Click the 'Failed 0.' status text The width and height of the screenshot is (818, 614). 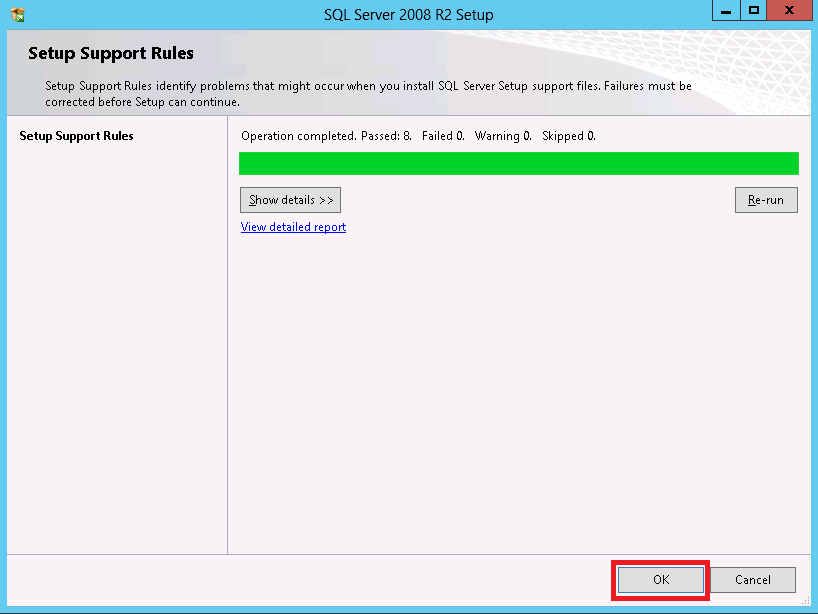[443, 136]
